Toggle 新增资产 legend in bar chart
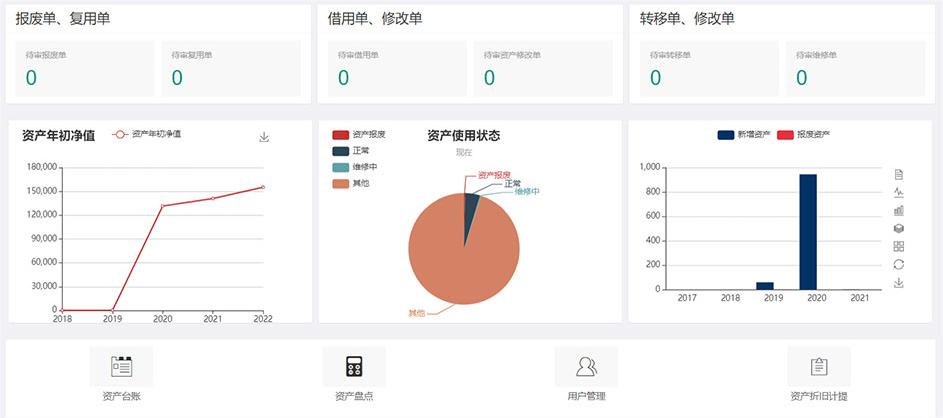The image size is (943, 418). 744,134
